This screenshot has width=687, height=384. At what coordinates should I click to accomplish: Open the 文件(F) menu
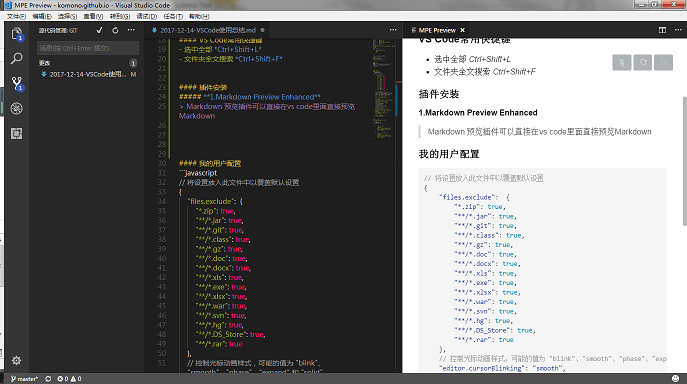tap(16, 16)
